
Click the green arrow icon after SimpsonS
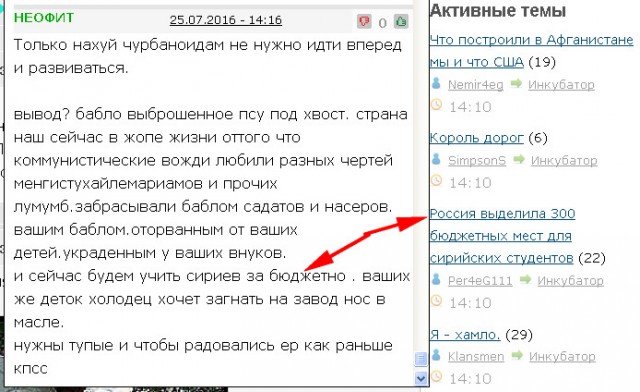[519, 159]
